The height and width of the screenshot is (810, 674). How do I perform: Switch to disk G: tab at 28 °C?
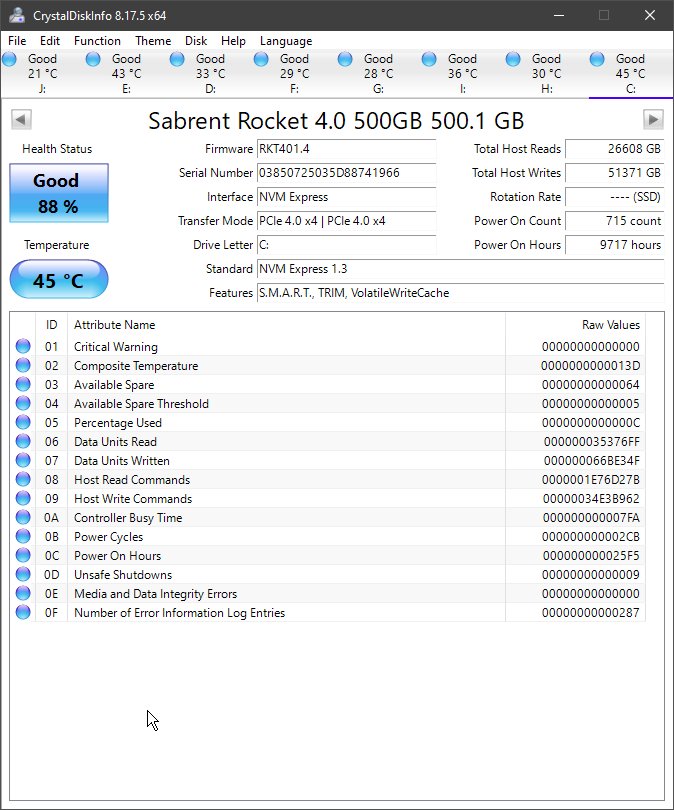[378, 74]
